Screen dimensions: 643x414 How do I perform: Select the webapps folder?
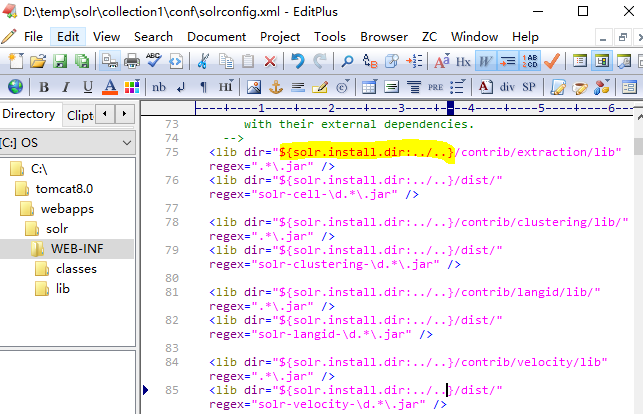click(x=67, y=209)
